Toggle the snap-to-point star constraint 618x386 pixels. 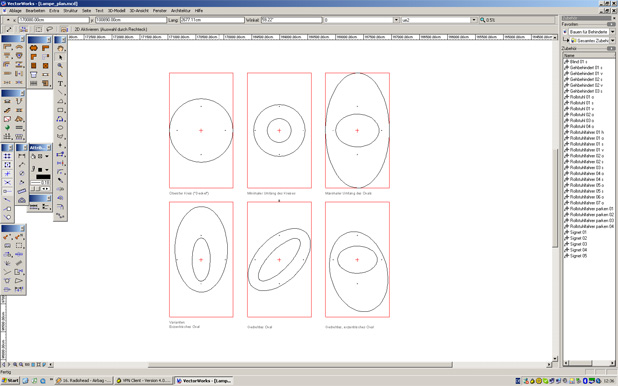tap(7, 173)
